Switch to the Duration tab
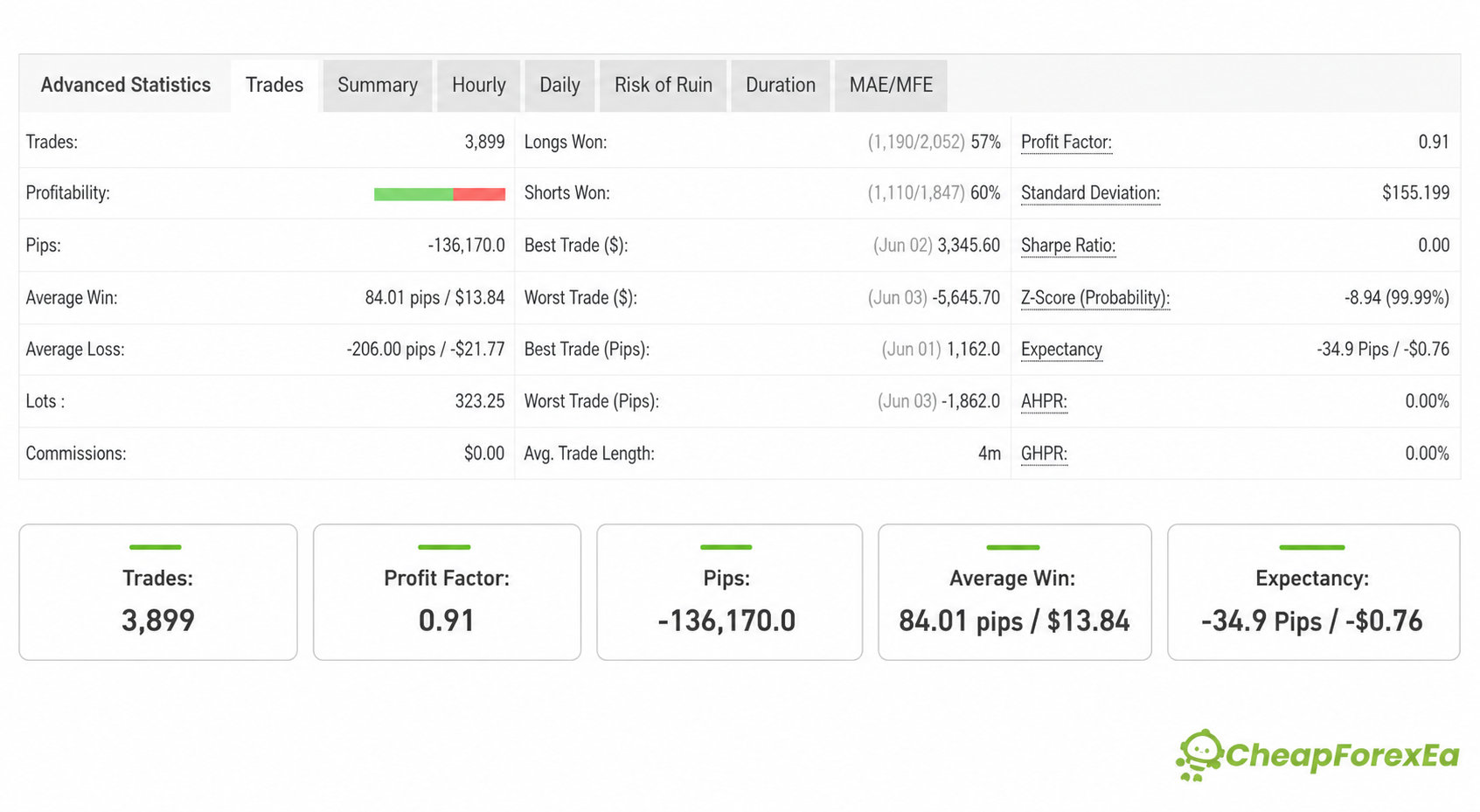Screen dimensions: 1480x812 coord(781,85)
